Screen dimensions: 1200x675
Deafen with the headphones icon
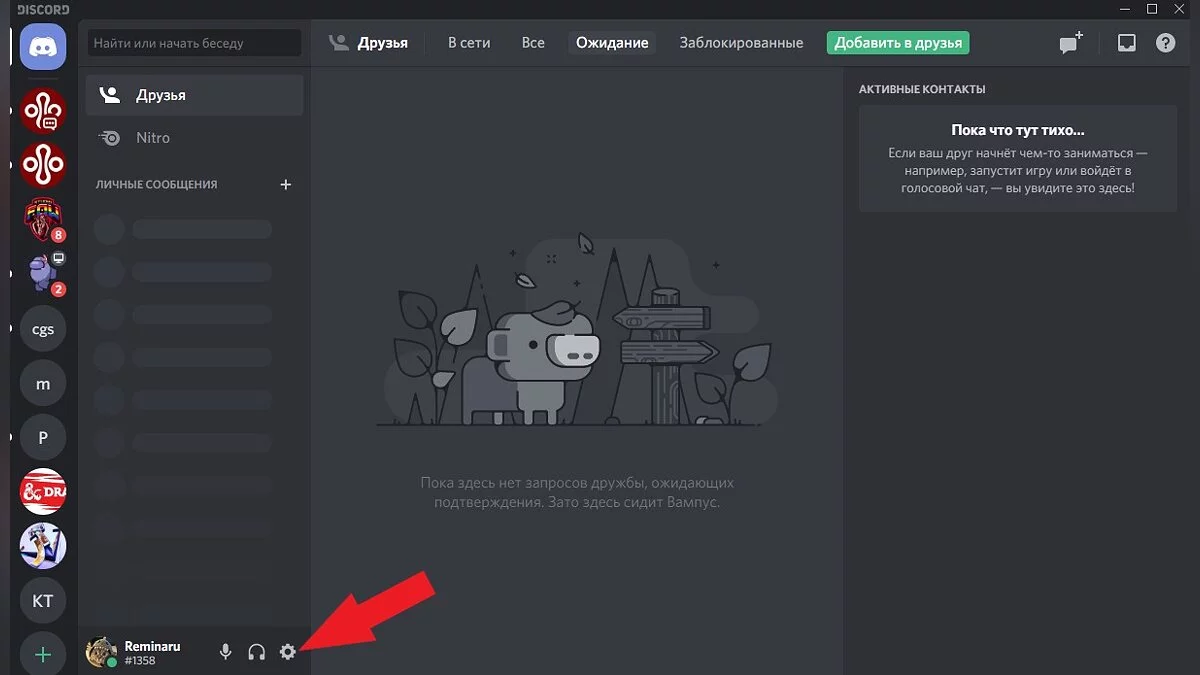click(x=257, y=652)
